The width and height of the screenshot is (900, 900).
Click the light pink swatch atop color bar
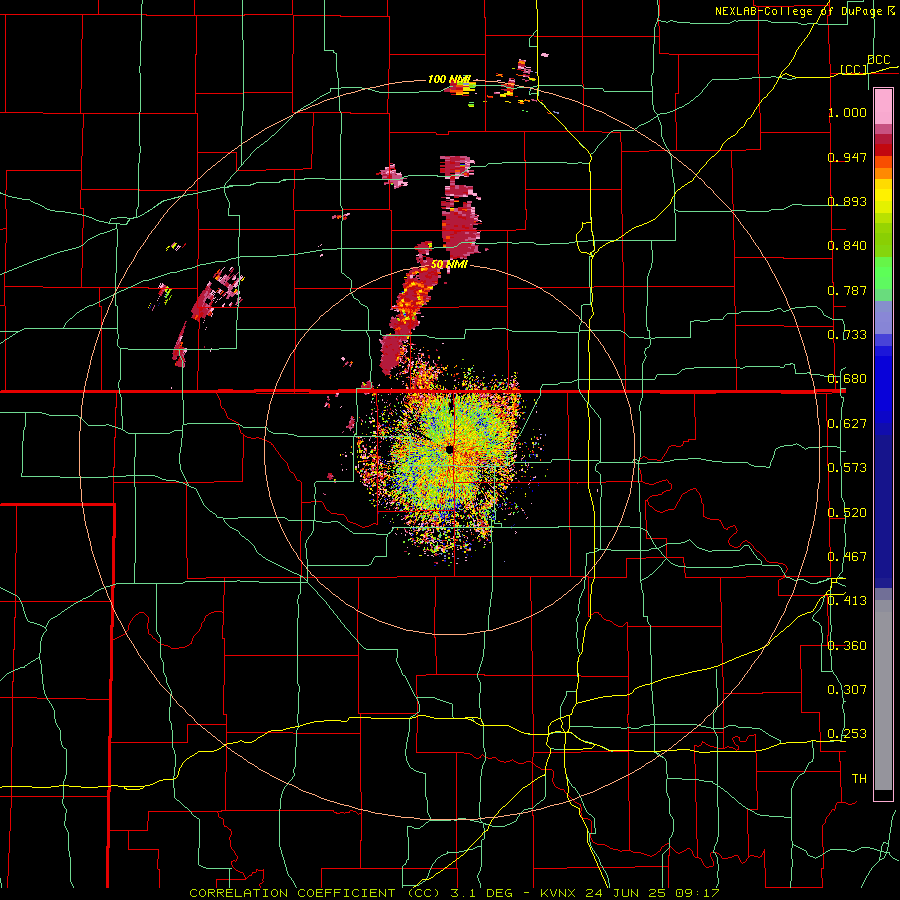coord(883,106)
